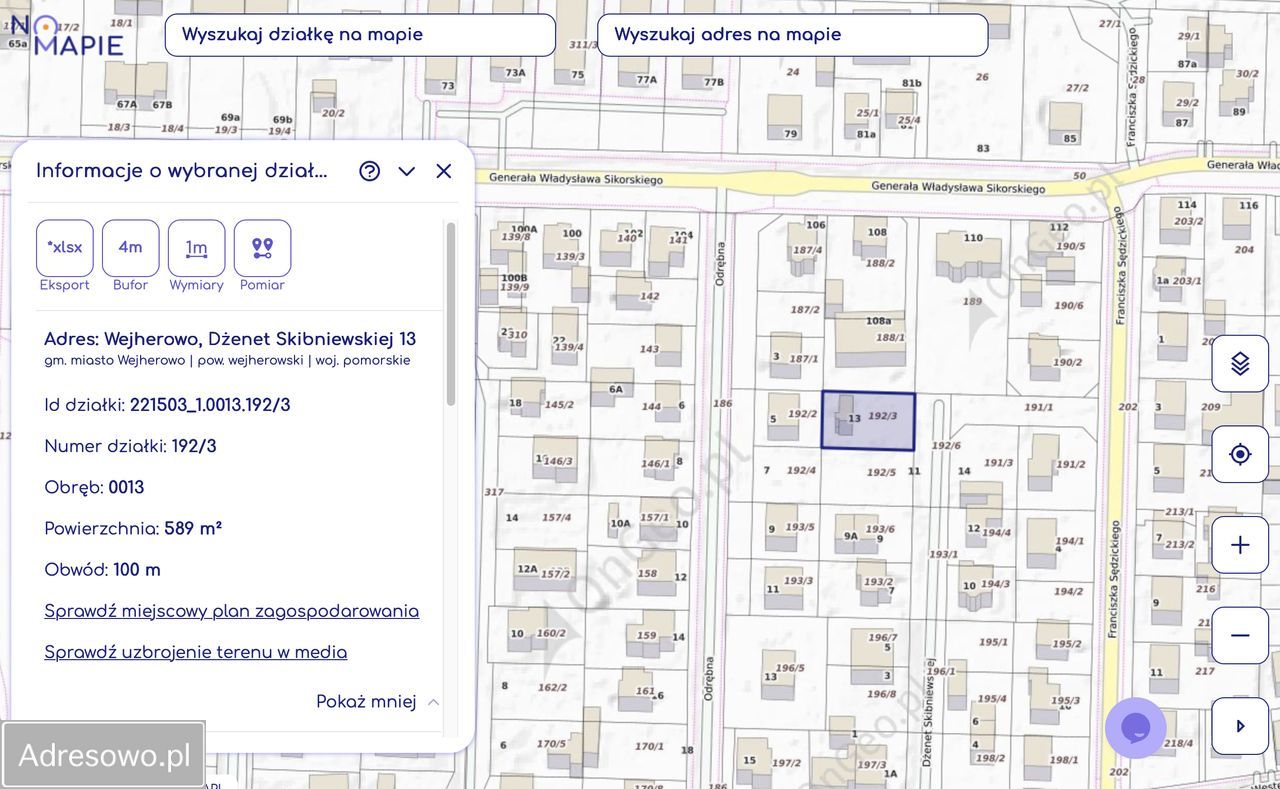1280x789 pixels.
Task: Expand the side arrow panel button
Action: point(1240,726)
